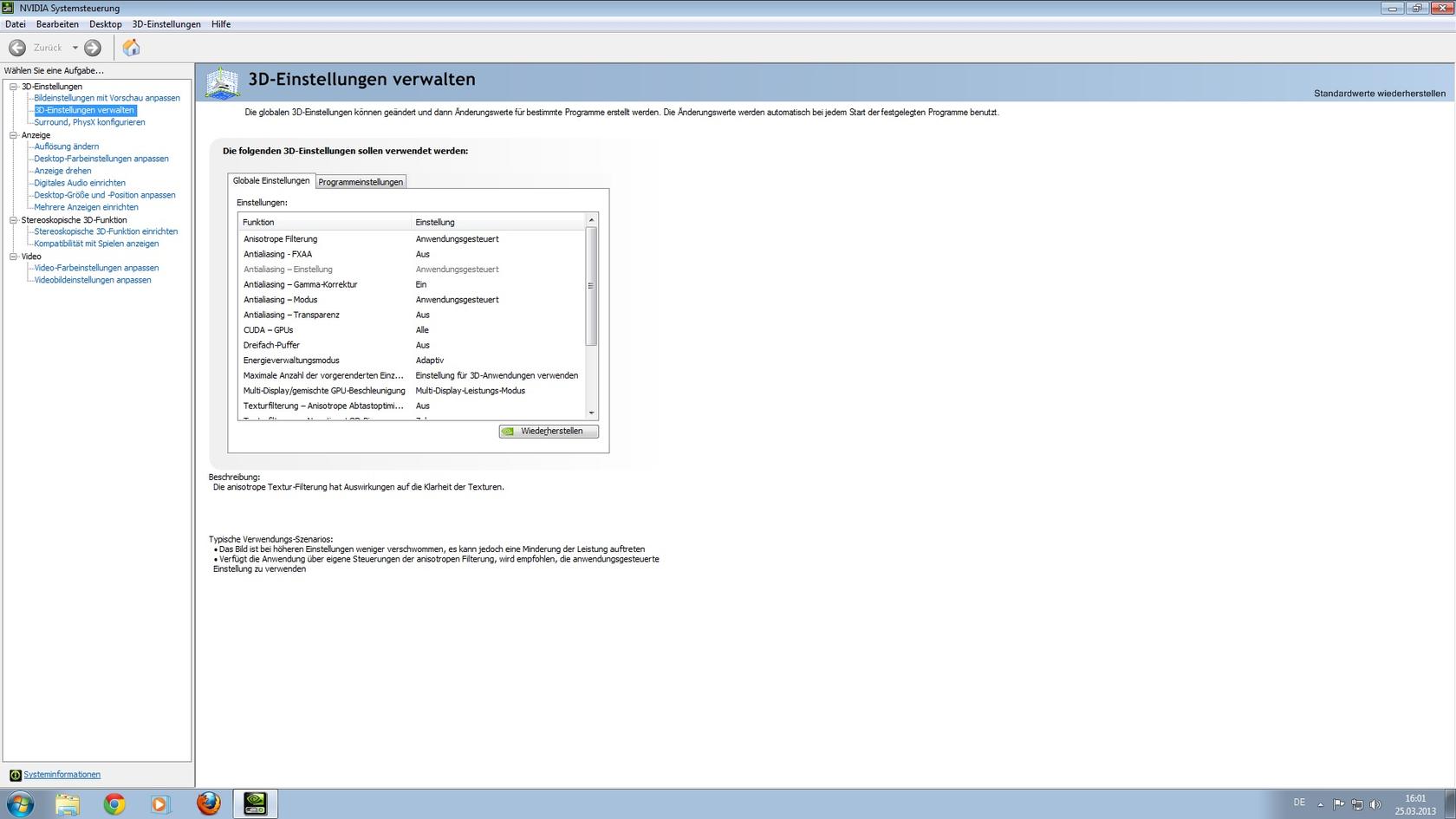Open Windows Explorer folder in taskbar

click(x=68, y=803)
